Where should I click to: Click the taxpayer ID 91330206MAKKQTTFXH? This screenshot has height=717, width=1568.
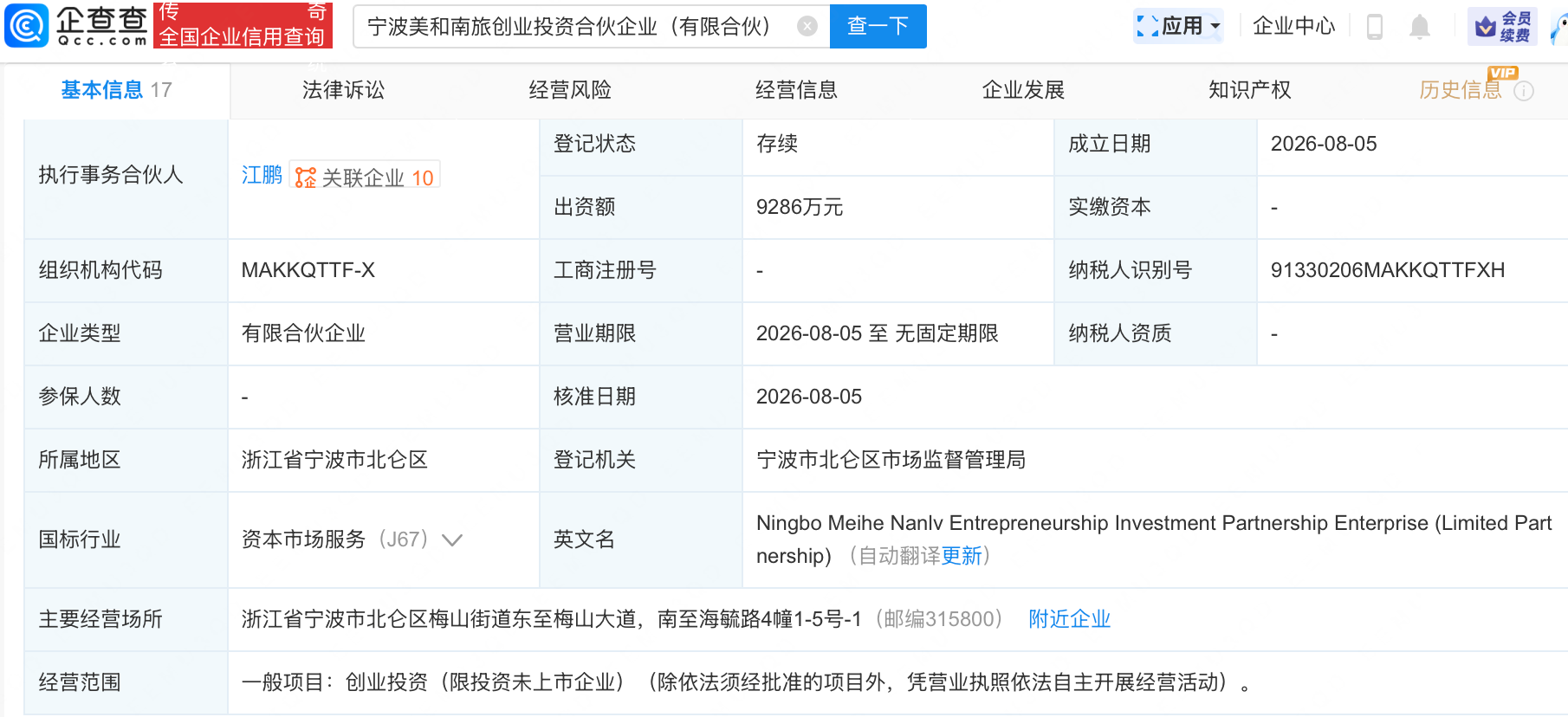(1388, 270)
